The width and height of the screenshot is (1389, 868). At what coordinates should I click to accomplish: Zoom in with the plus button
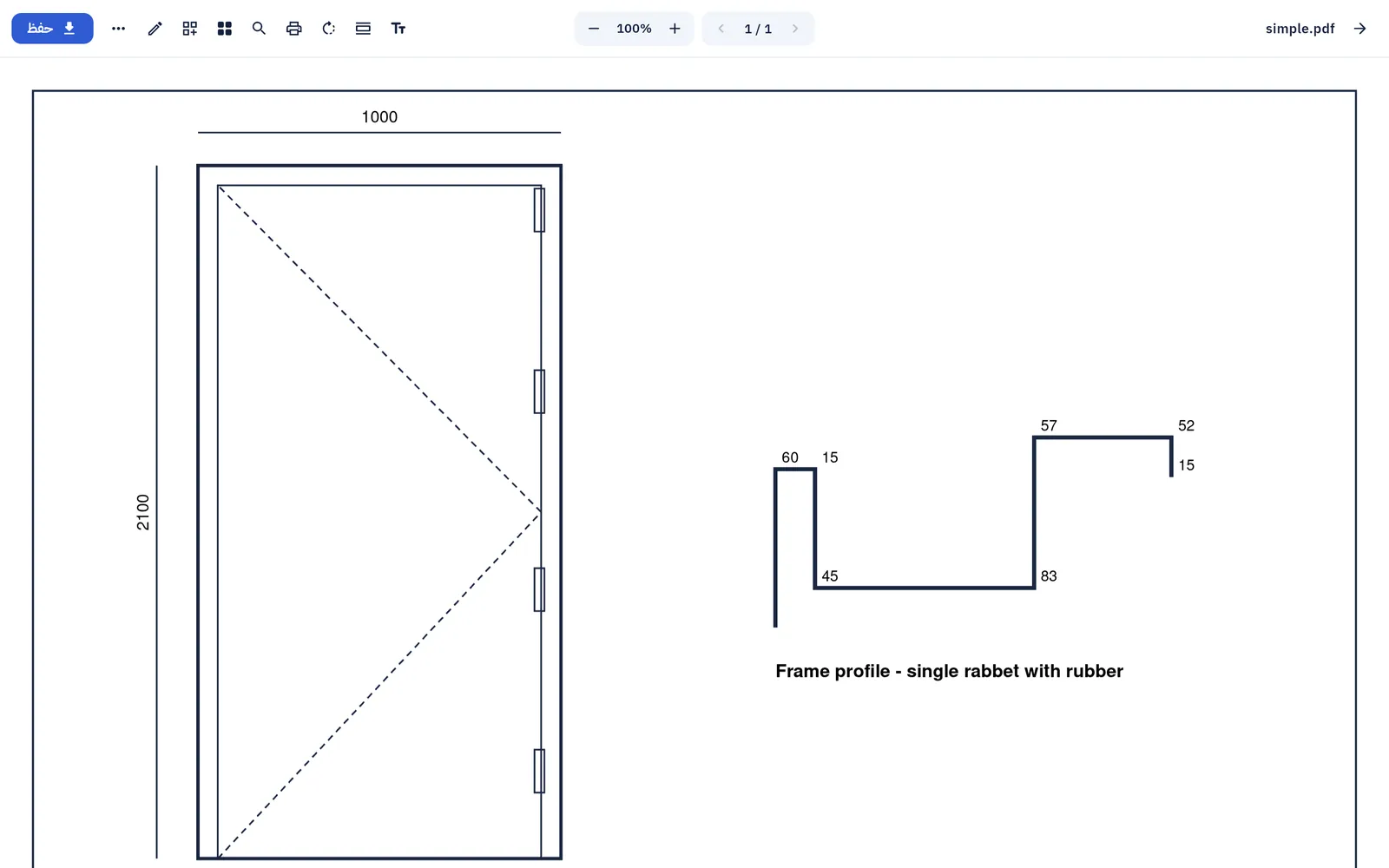(675, 29)
